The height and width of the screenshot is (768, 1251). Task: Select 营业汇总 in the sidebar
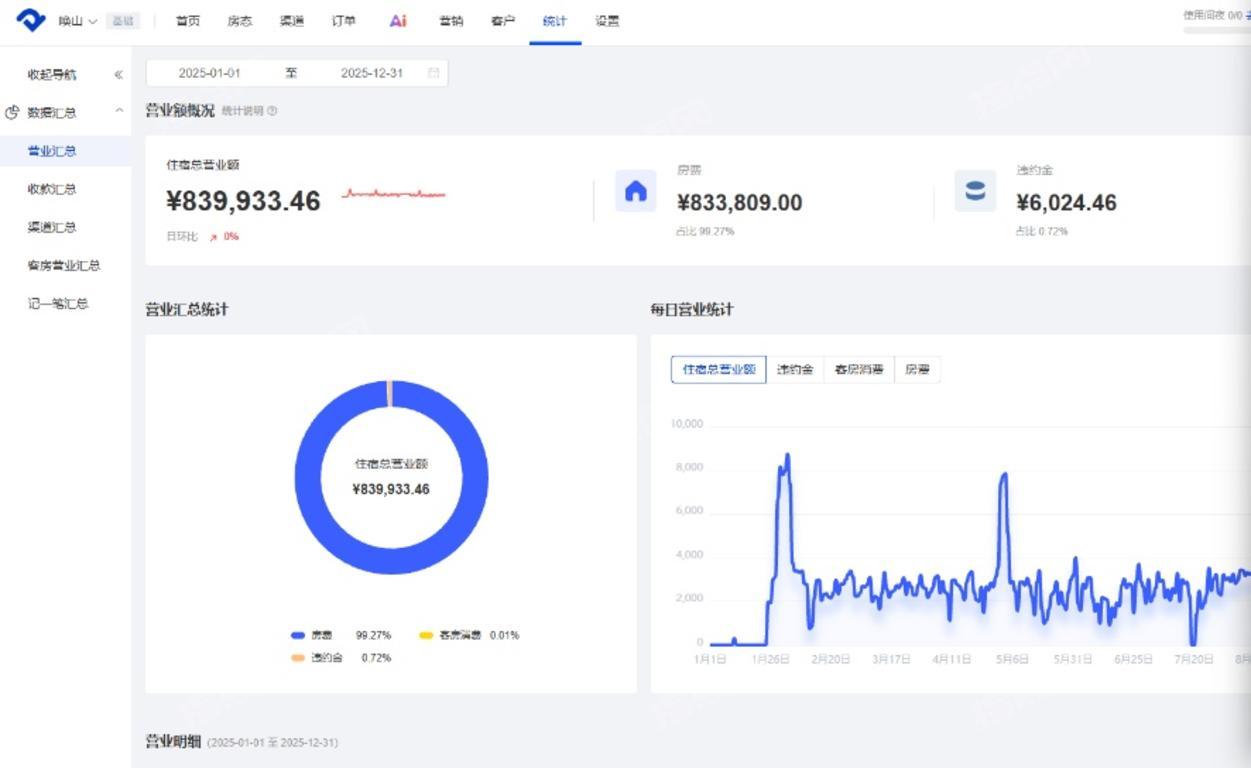[x=65, y=151]
